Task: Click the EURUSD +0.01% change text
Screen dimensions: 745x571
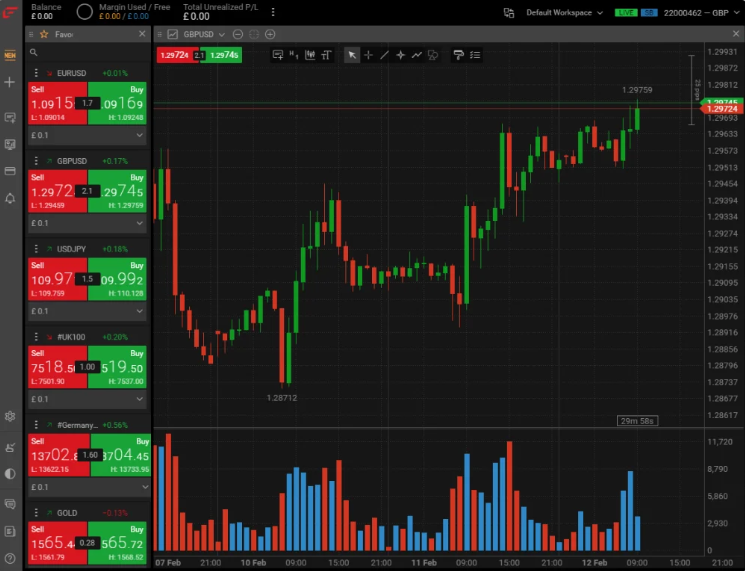Action: pos(115,73)
